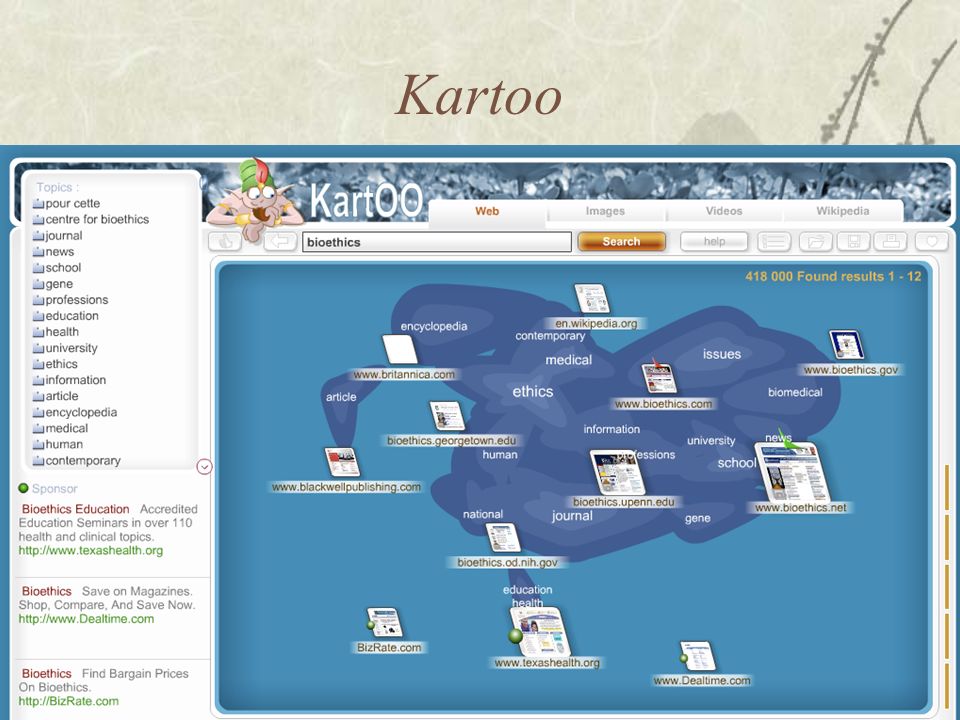Expand topics list with circled arrow

(x=204, y=467)
